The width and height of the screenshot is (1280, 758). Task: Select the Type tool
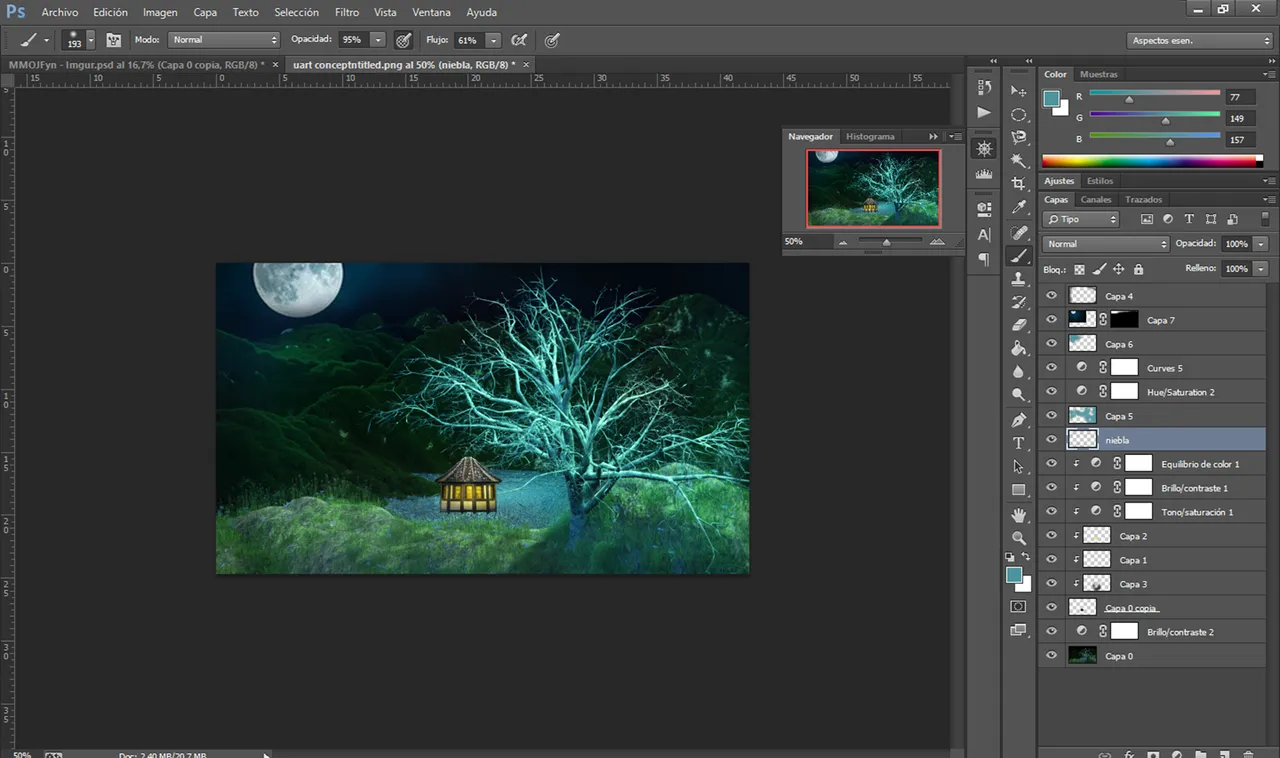tap(1018, 443)
